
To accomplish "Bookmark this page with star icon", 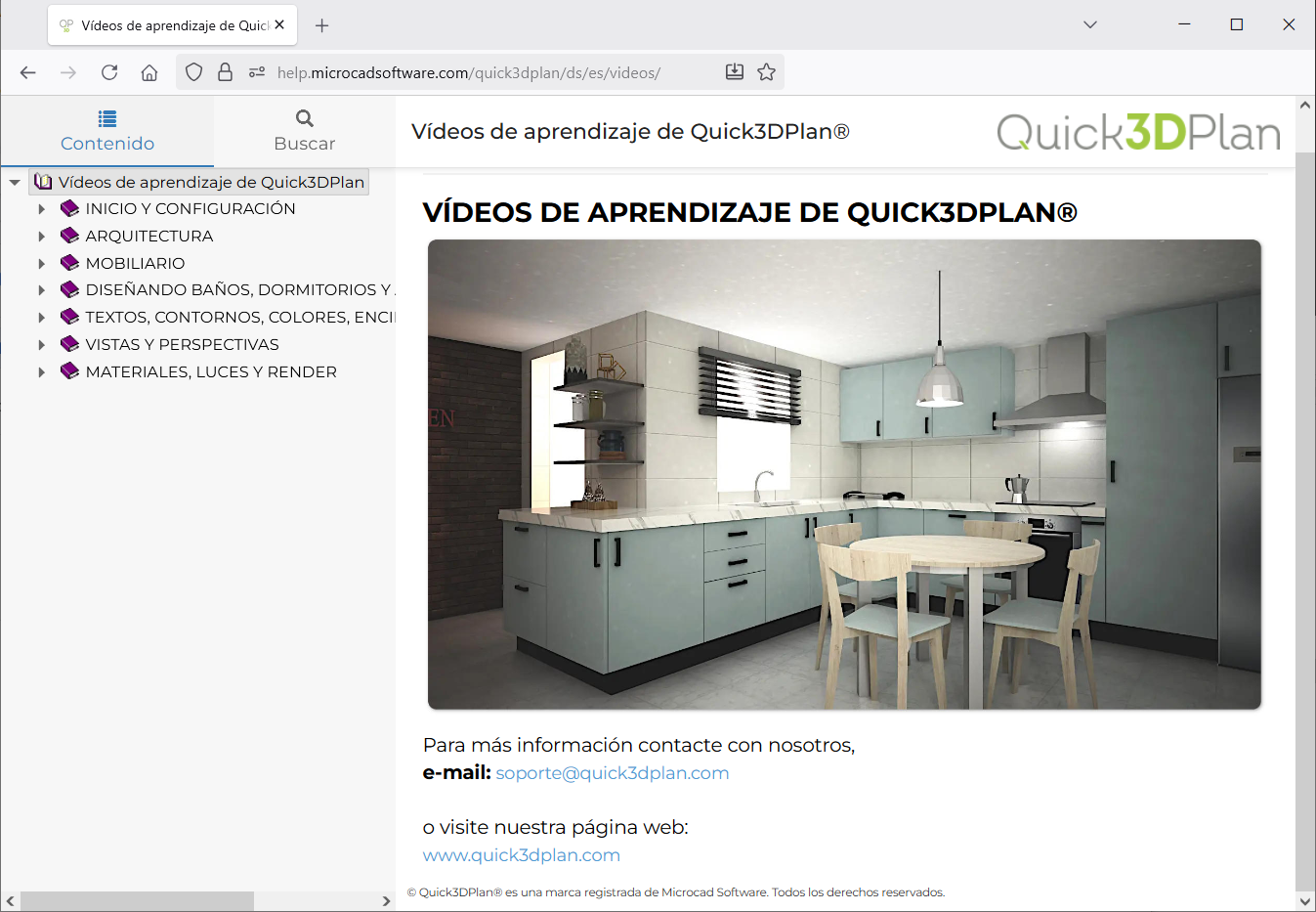I will [767, 72].
